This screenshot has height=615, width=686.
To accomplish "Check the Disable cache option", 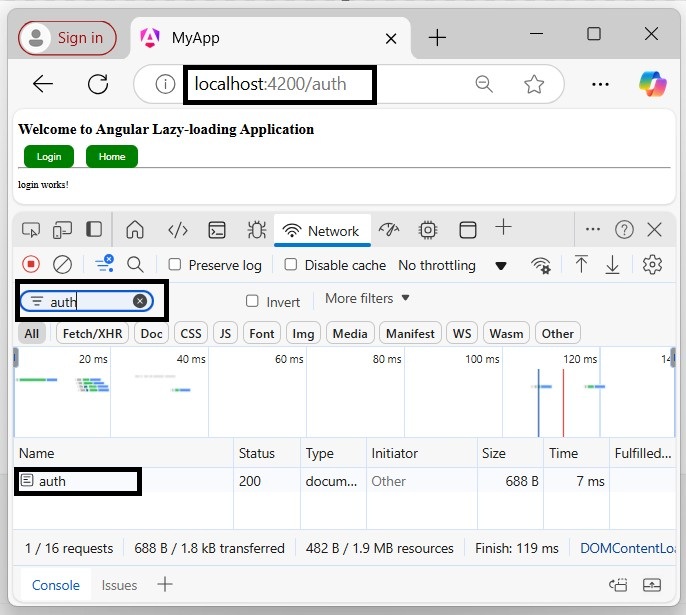I will [x=291, y=265].
